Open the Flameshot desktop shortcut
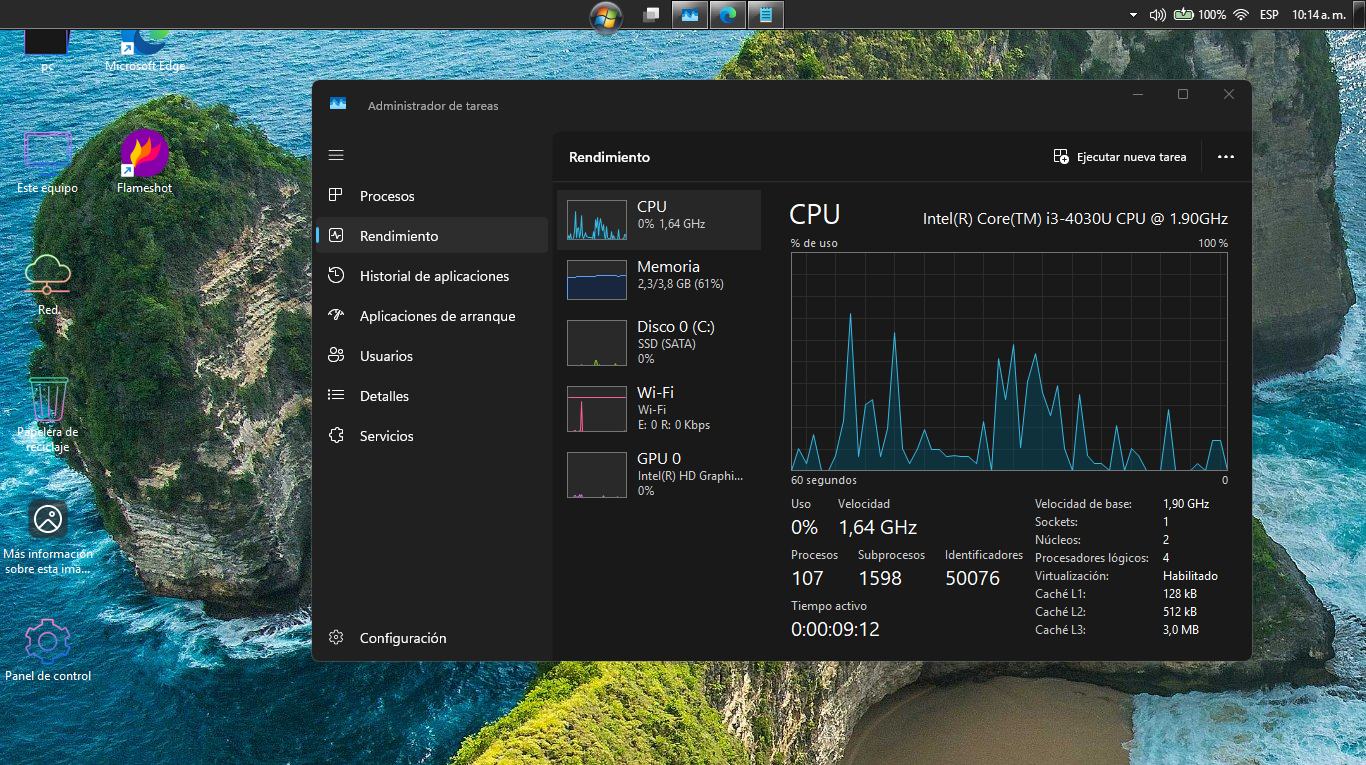The width and height of the screenshot is (1366, 765). (145, 155)
